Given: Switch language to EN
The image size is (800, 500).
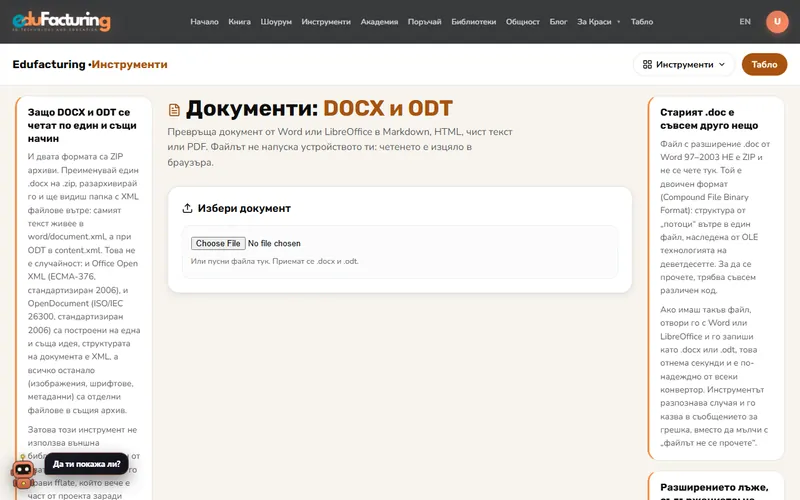Looking at the screenshot, I should pos(745,21).
